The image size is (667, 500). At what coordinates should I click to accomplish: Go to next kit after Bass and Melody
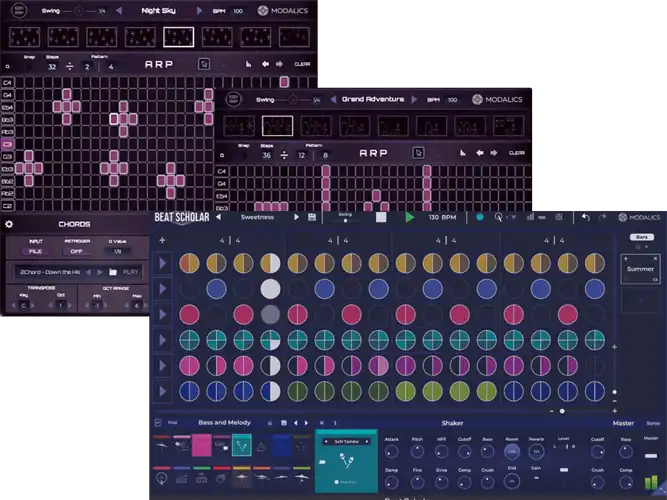coord(306,423)
